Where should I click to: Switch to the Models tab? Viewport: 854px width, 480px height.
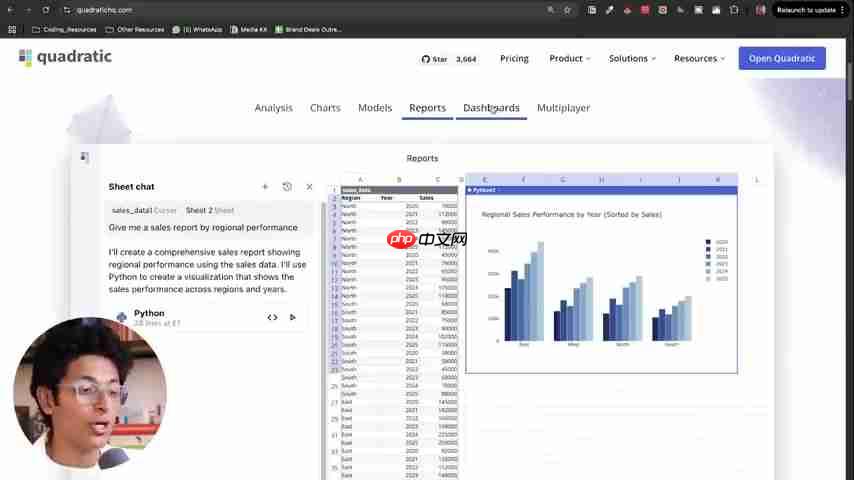point(375,108)
